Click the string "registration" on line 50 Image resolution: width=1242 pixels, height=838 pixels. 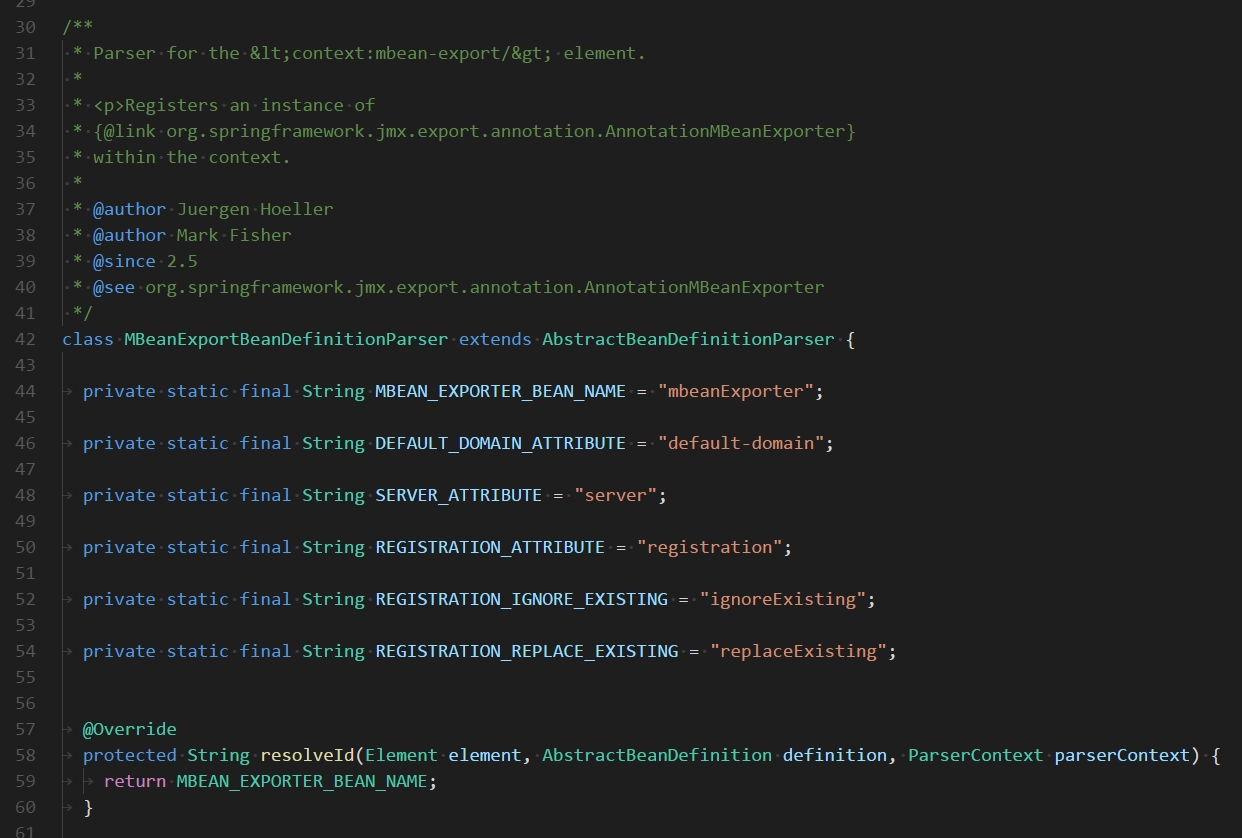(709, 547)
